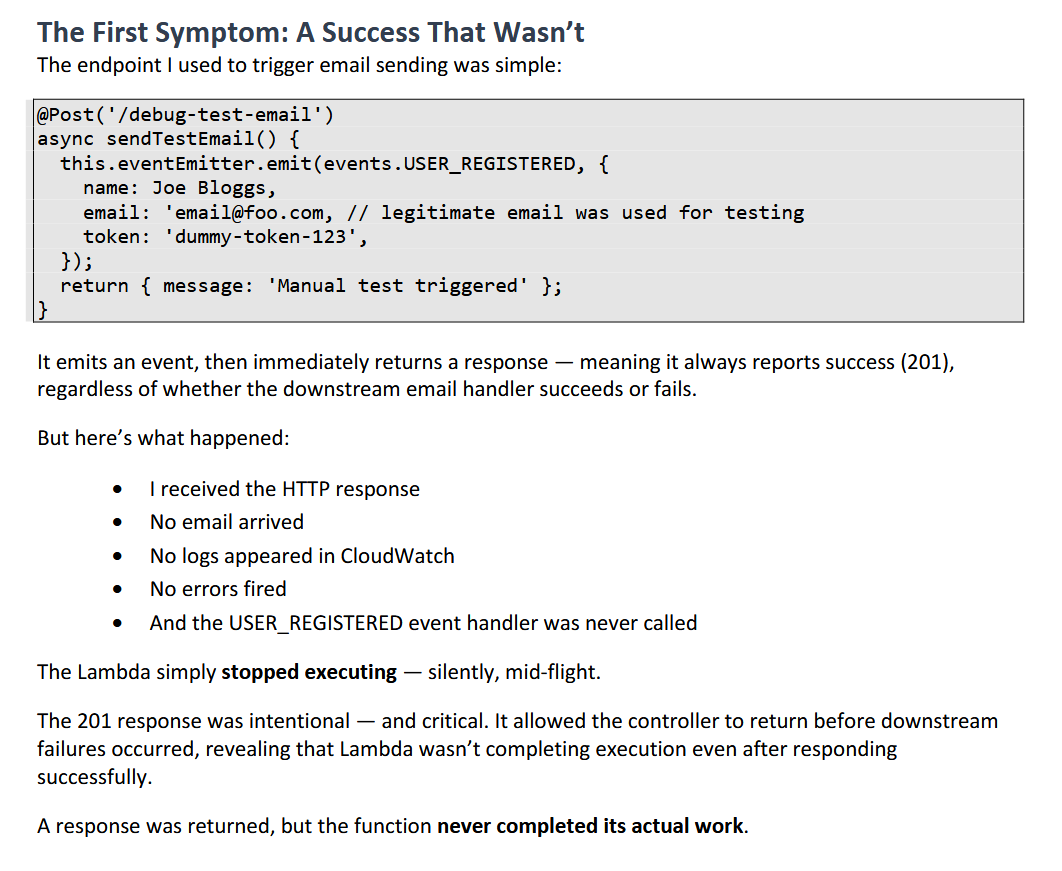Click the sentence 'But here's what happened:'
This screenshot has width=1062, height=871.
click(163, 438)
